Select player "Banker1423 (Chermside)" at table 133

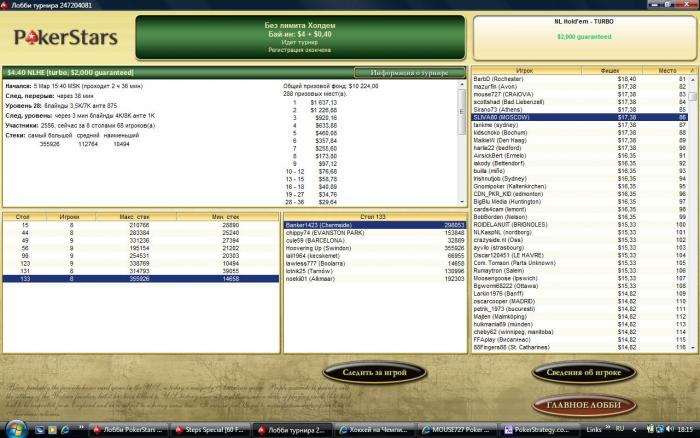coord(375,225)
